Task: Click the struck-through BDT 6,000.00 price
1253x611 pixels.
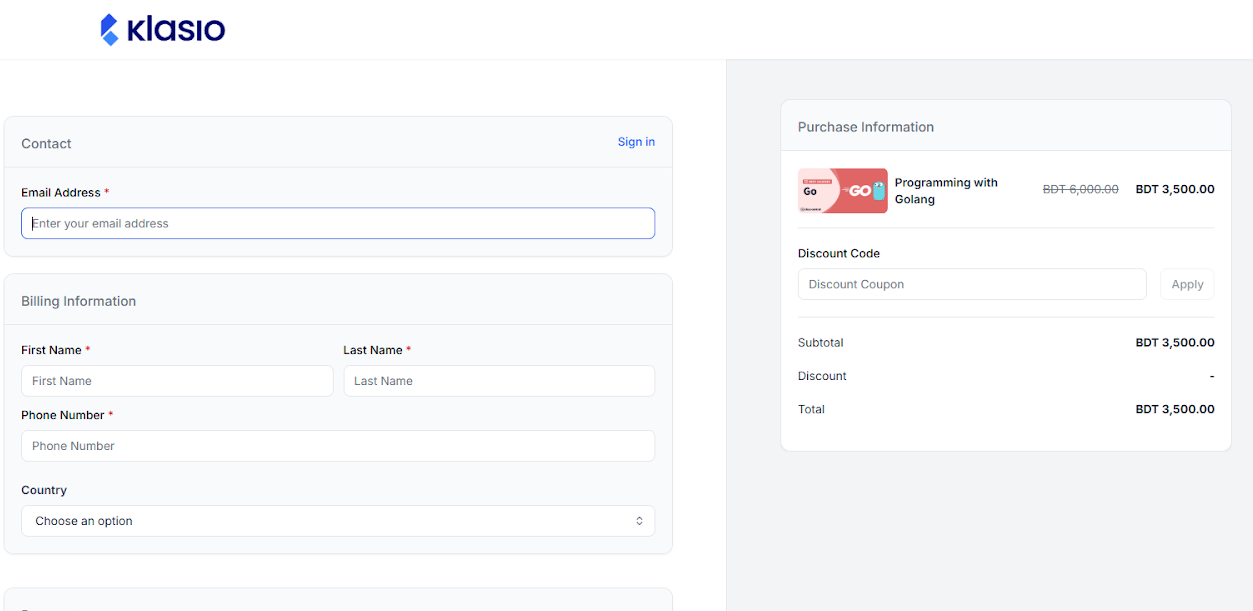Action: (x=1080, y=189)
